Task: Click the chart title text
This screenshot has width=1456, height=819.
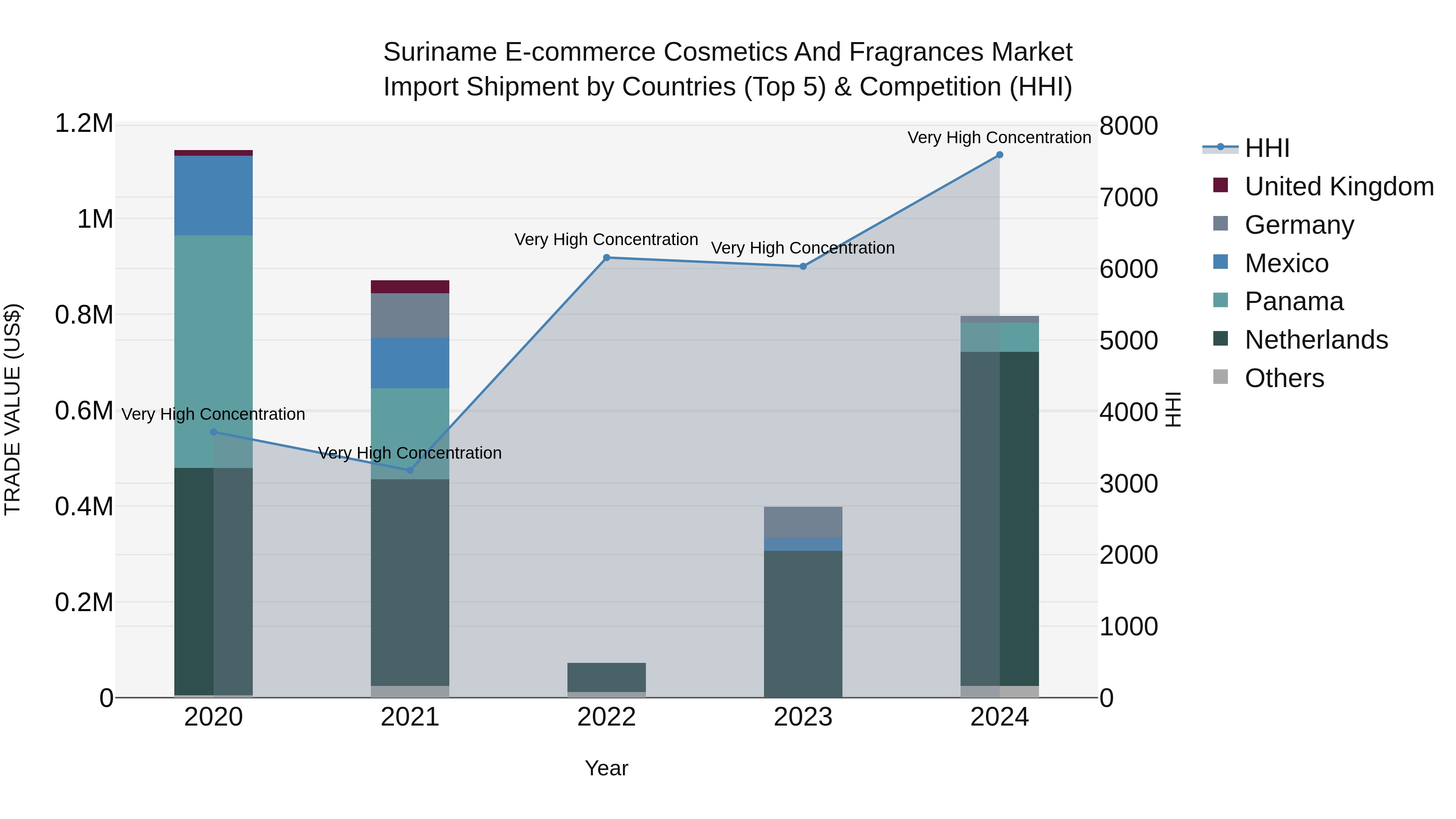Action: point(728,69)
